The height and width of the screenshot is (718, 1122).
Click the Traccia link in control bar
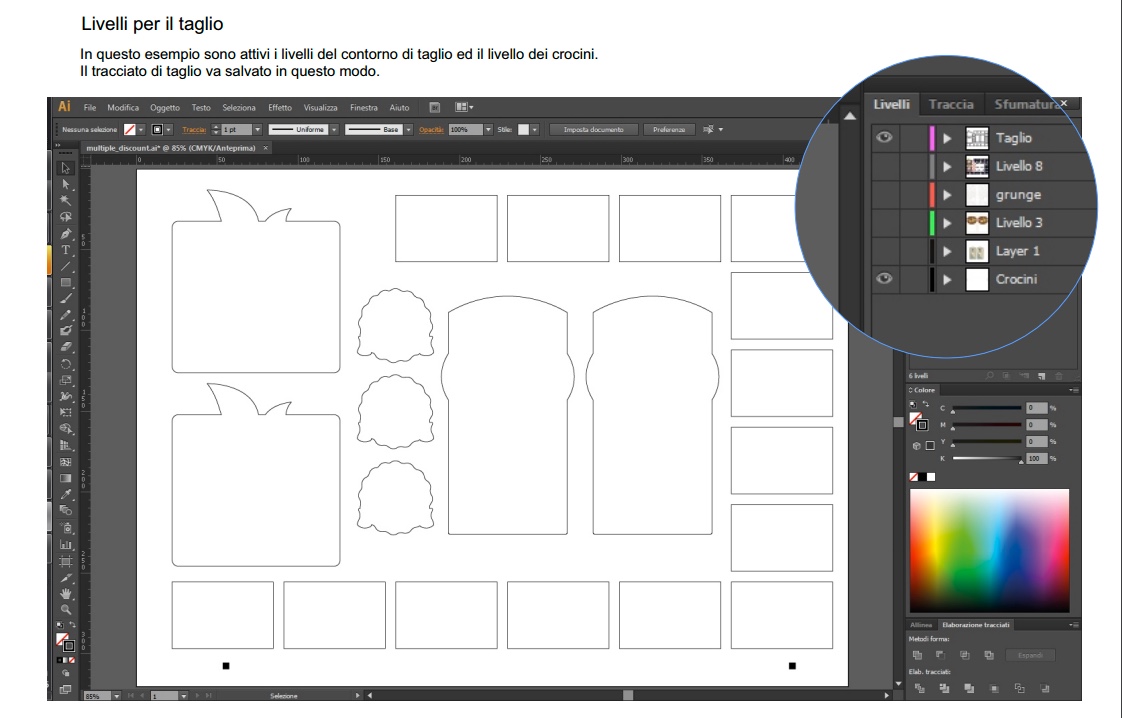click(x=195, y=130)
